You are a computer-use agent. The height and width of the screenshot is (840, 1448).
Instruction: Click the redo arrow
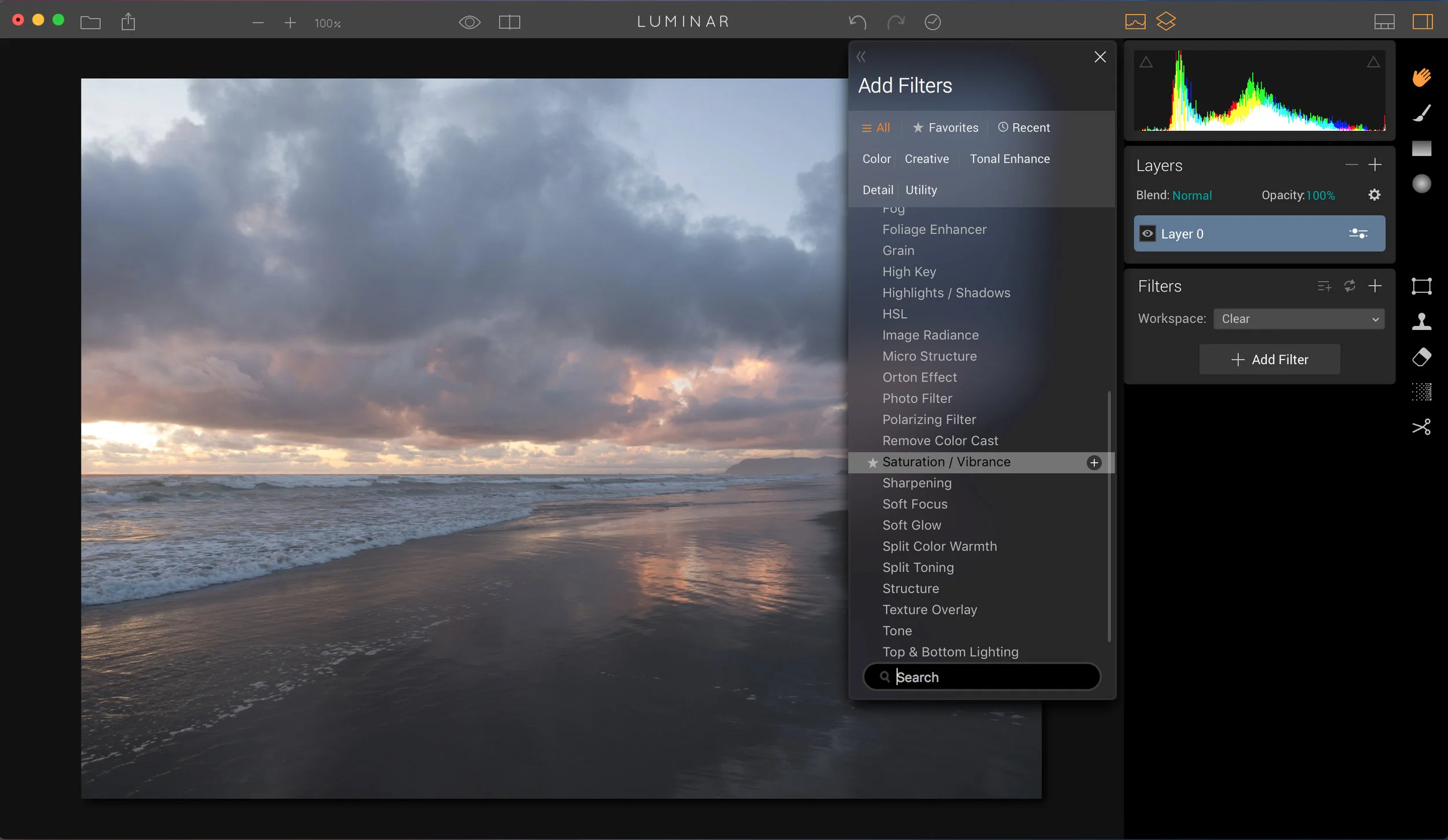pos(895,22)
